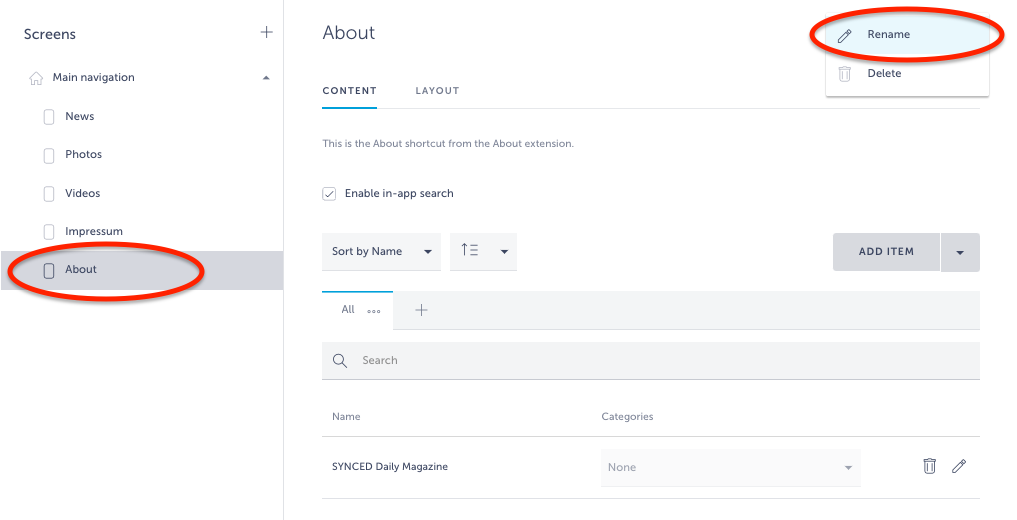
Task: Open the sort order direction dropdown
Action: (x=484, y=252)
